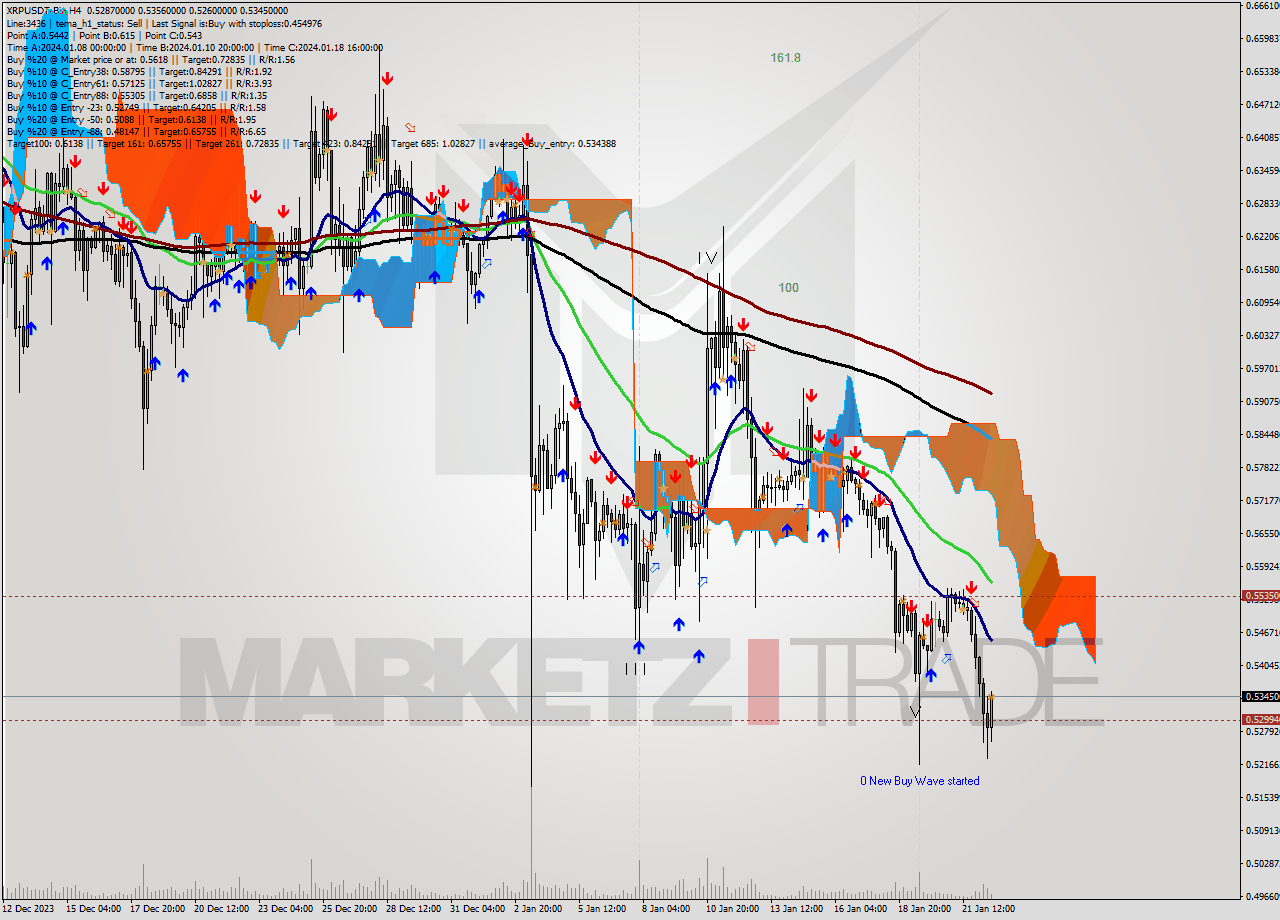1280x920 pixels.
Task: Click the 0.54045 price axis label
Action: pos(1261,665)
